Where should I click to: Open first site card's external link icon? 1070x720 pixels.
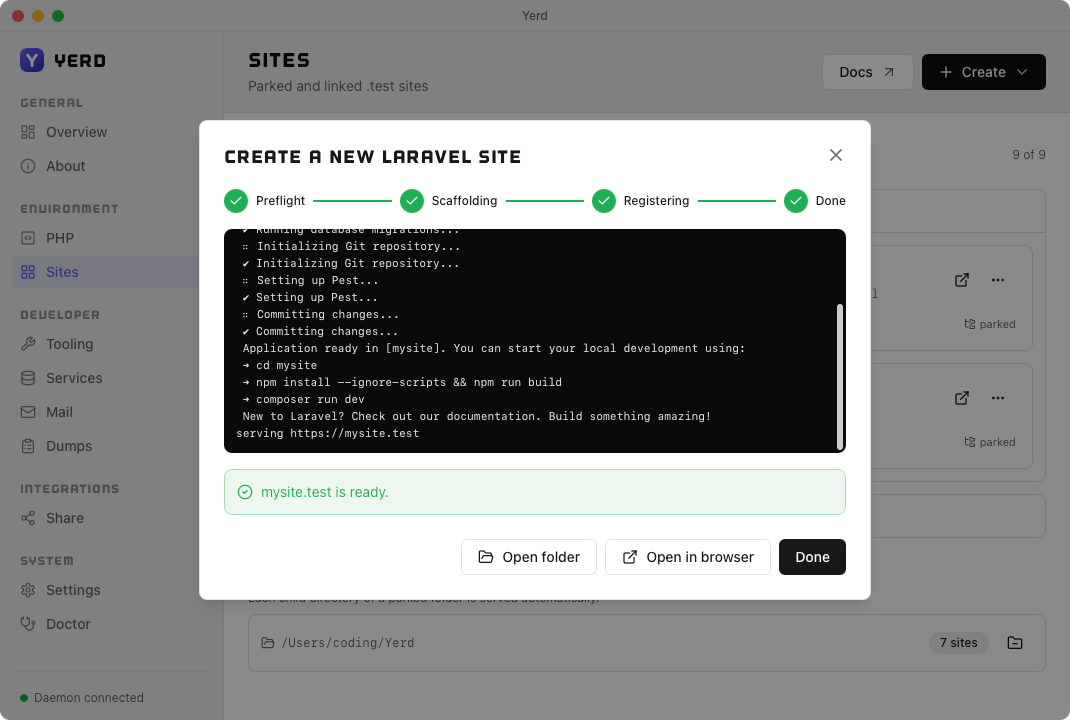tap(961, 280)
